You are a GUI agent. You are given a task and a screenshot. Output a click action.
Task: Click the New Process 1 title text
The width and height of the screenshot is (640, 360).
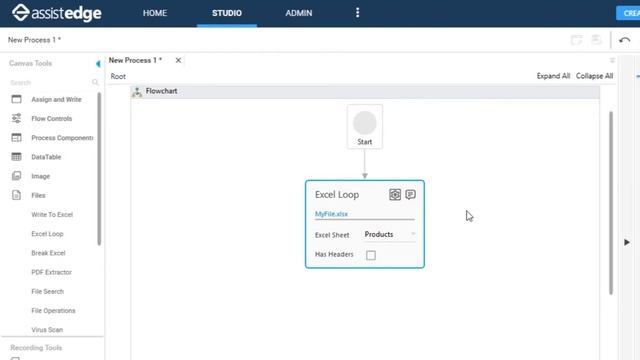point(34,40)
